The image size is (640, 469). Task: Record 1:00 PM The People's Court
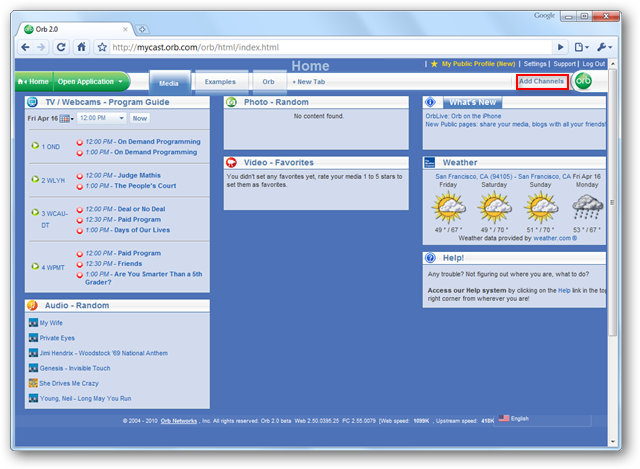point(80,187)
